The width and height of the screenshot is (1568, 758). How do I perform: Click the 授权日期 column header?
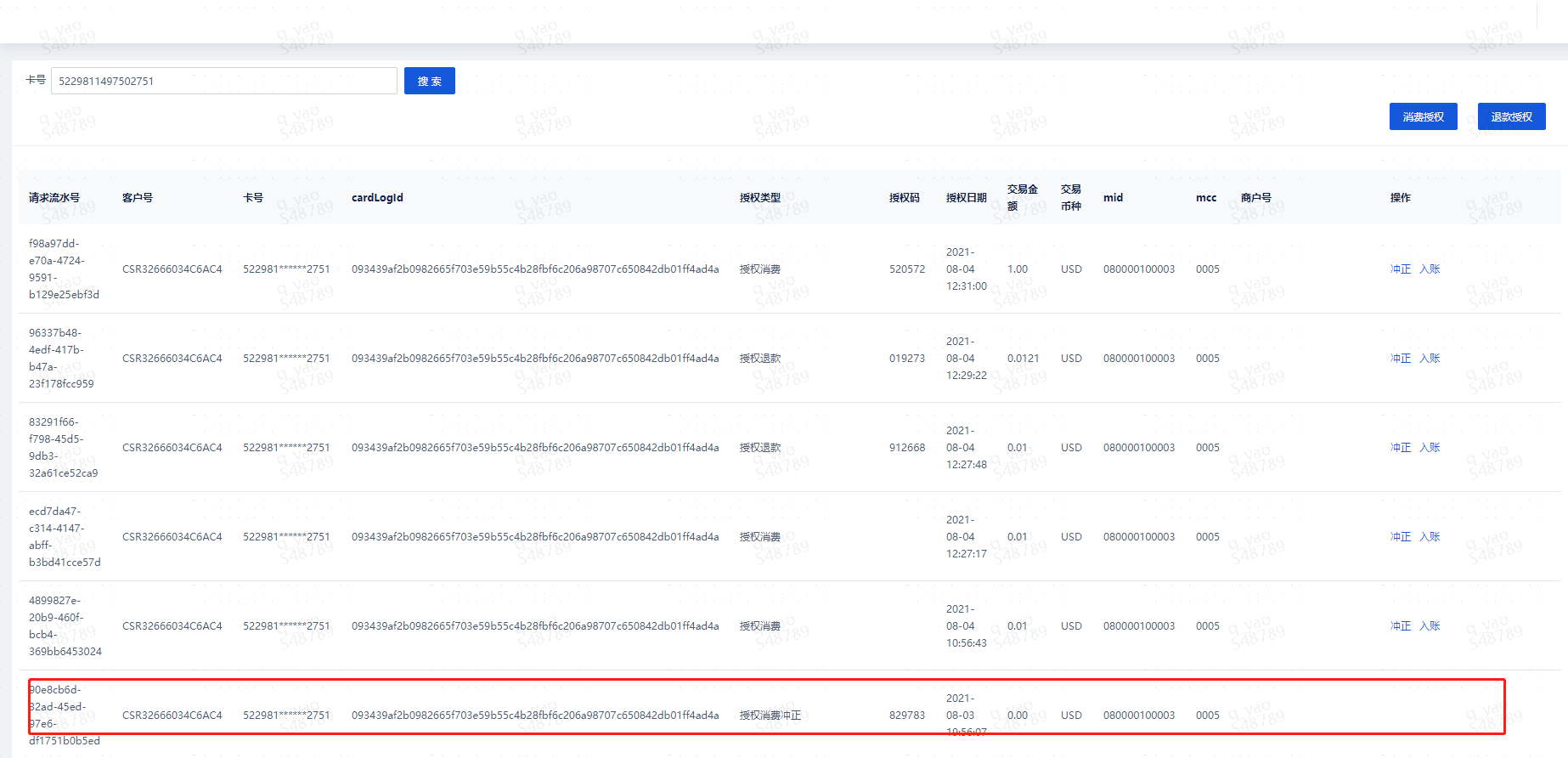click(966, 198)
